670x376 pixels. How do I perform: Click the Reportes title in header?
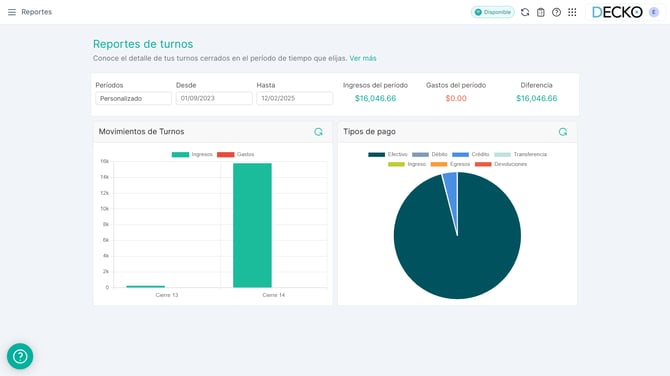tap(36, 12)
